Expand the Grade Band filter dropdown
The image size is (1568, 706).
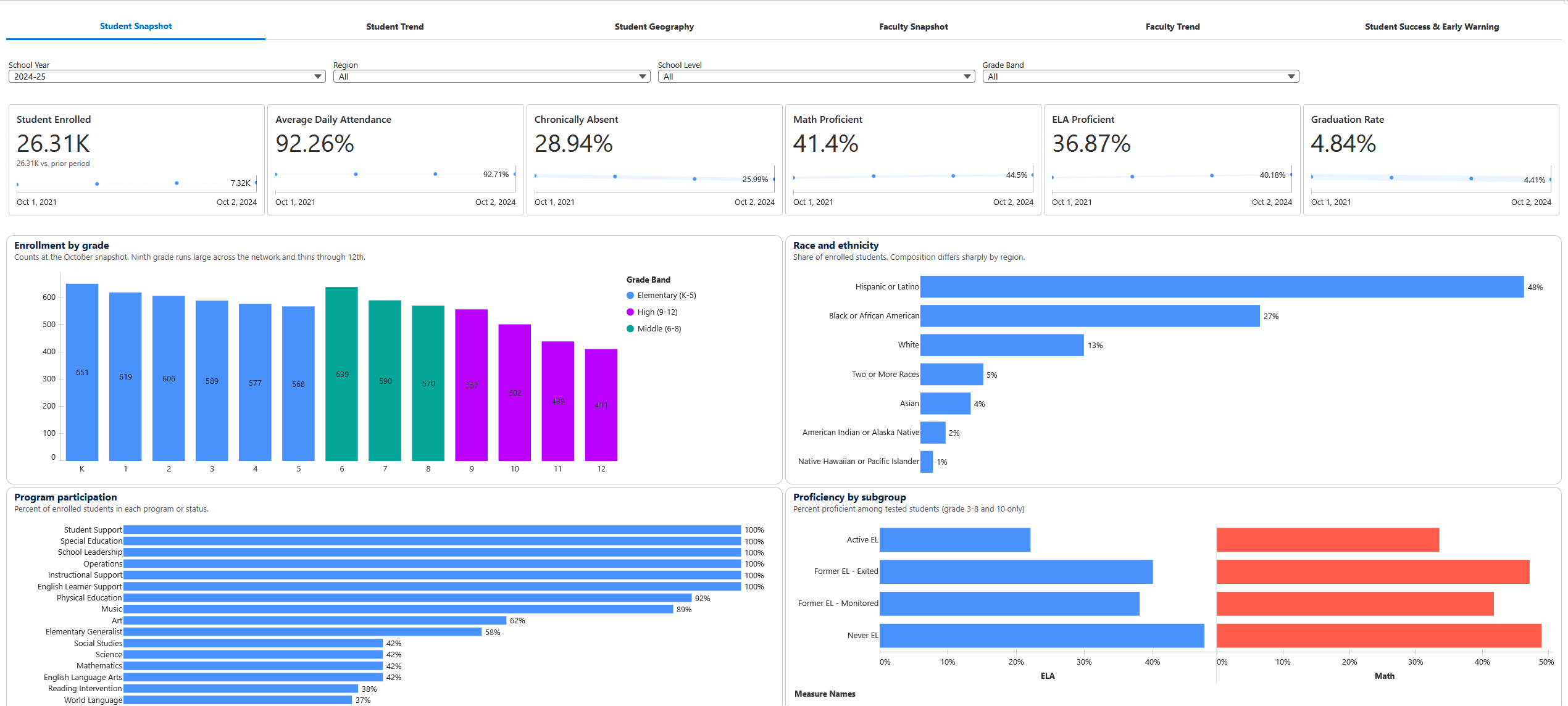pos(1141,77)
